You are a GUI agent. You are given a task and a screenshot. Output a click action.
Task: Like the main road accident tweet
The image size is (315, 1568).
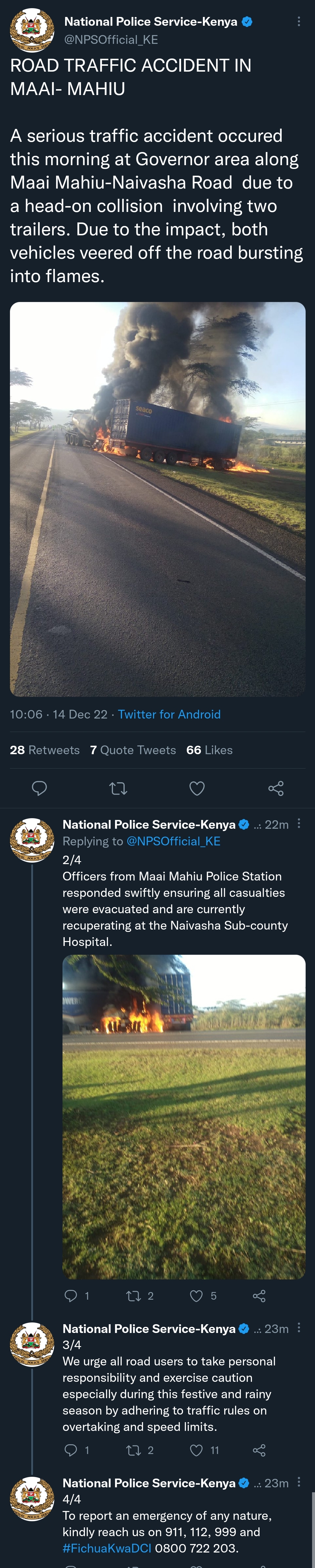(x=197, y=788)
